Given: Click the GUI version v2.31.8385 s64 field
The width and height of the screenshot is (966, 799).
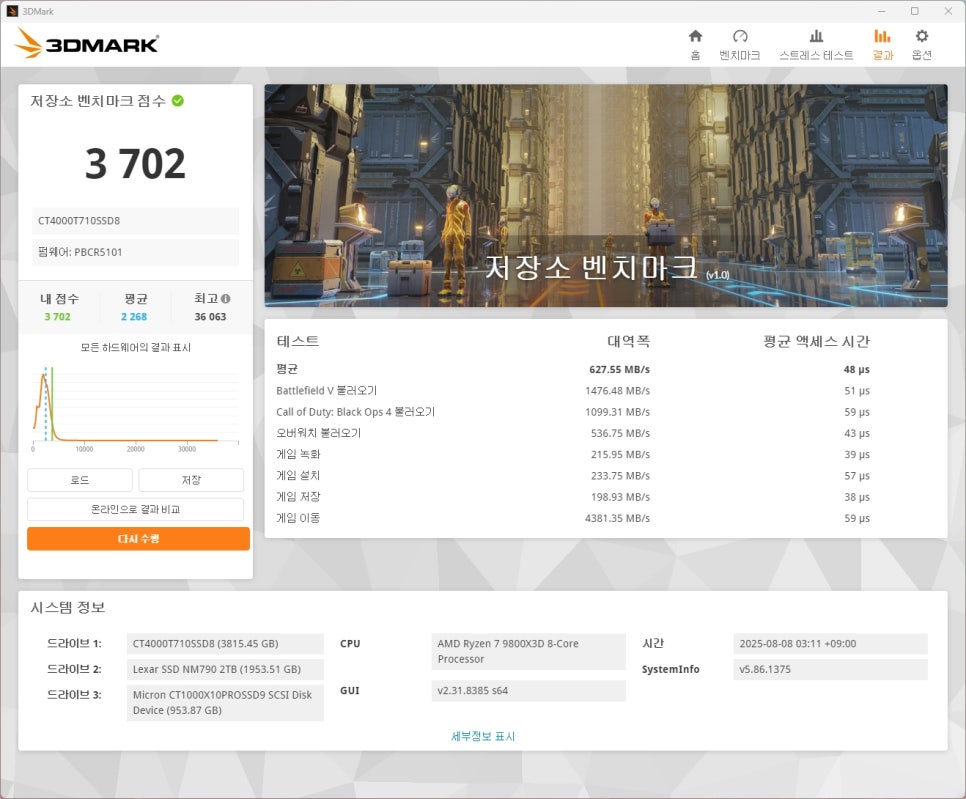Looking at the screenshot, I should click(529, 691).
